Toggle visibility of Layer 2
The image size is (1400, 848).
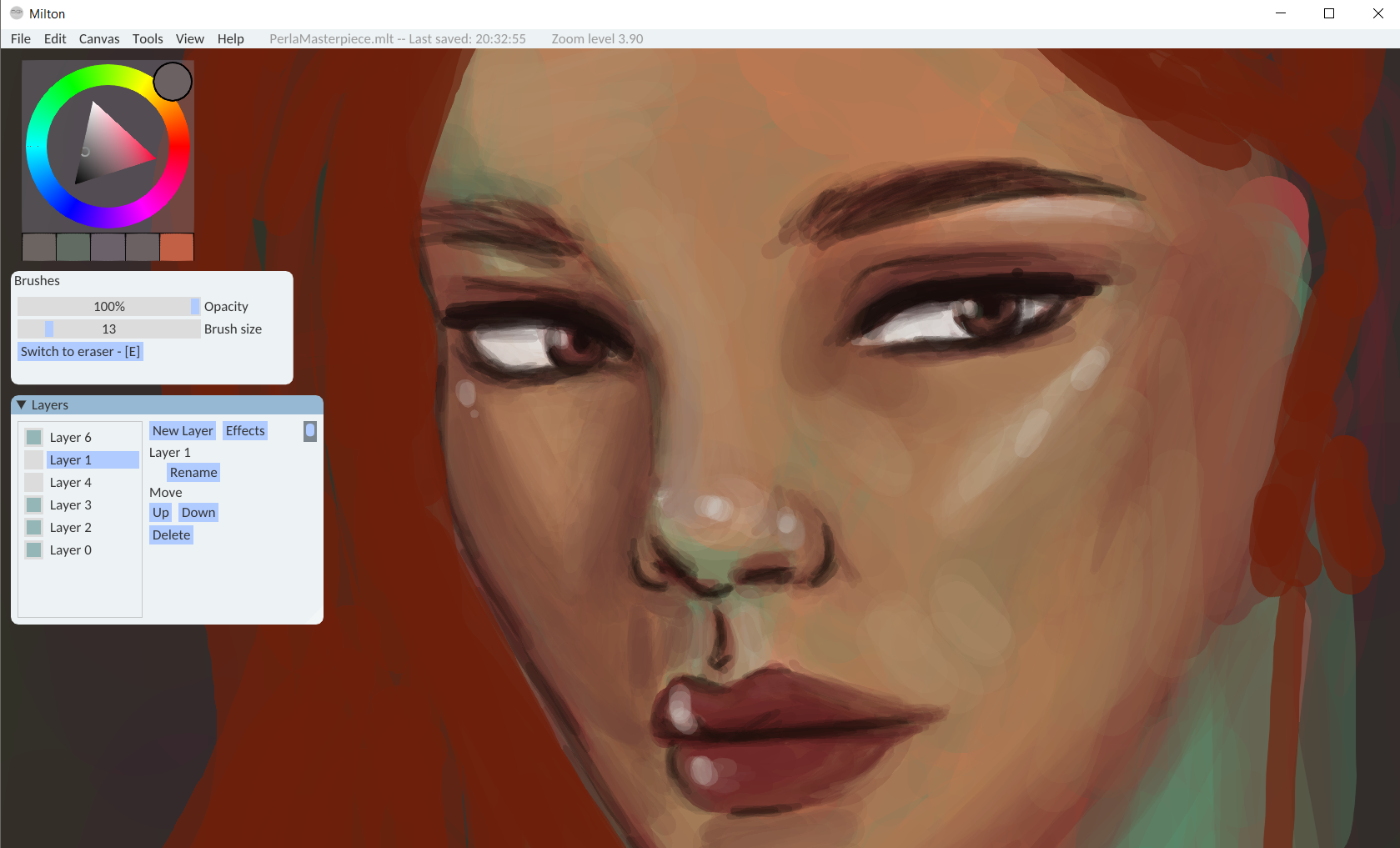click(x=33, y=527)
